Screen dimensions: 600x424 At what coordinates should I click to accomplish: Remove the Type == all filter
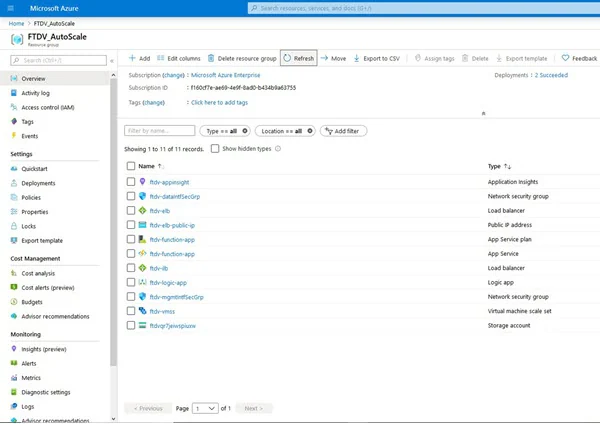click(245, 131)
